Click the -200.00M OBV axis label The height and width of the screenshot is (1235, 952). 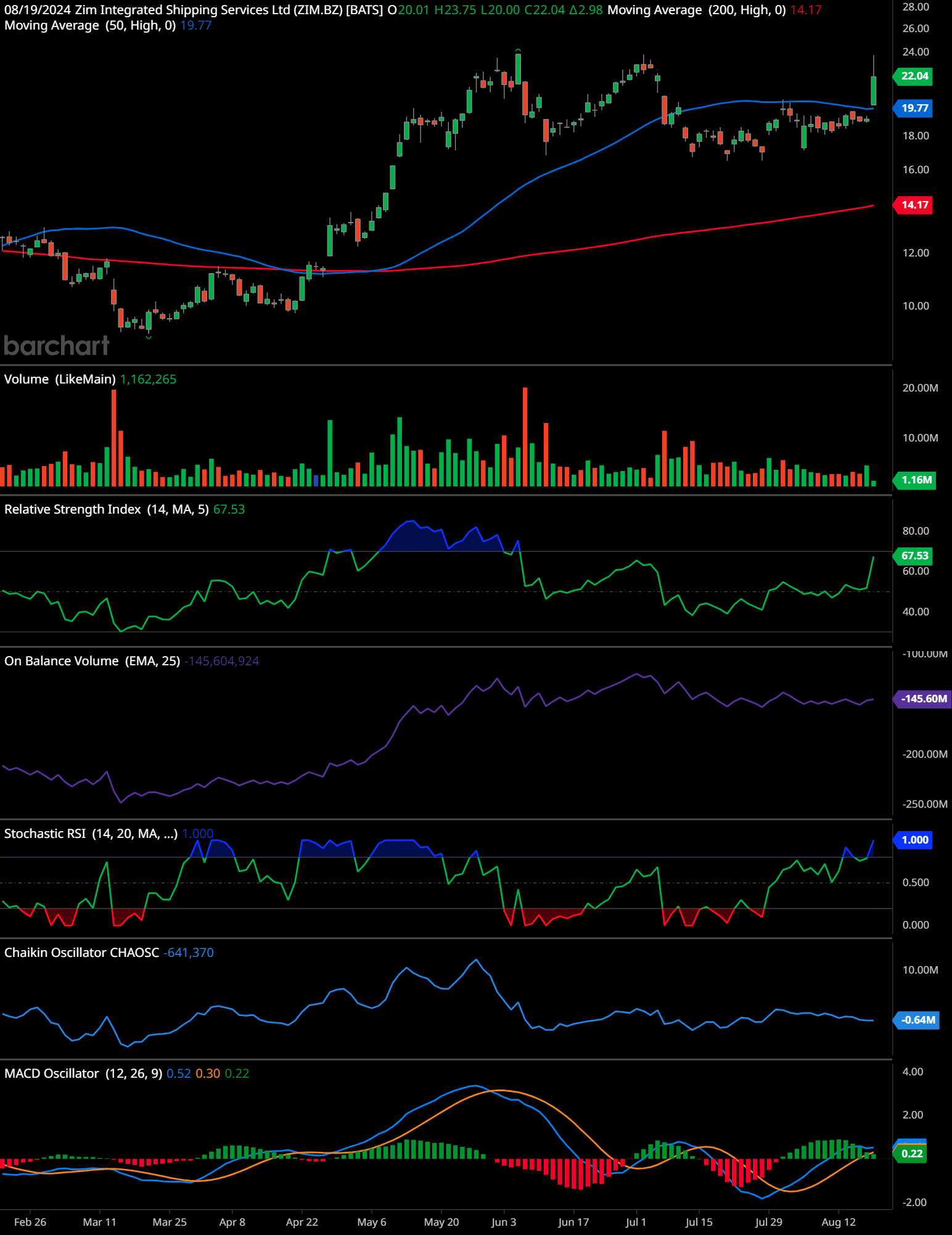click(x=925, y=754)
